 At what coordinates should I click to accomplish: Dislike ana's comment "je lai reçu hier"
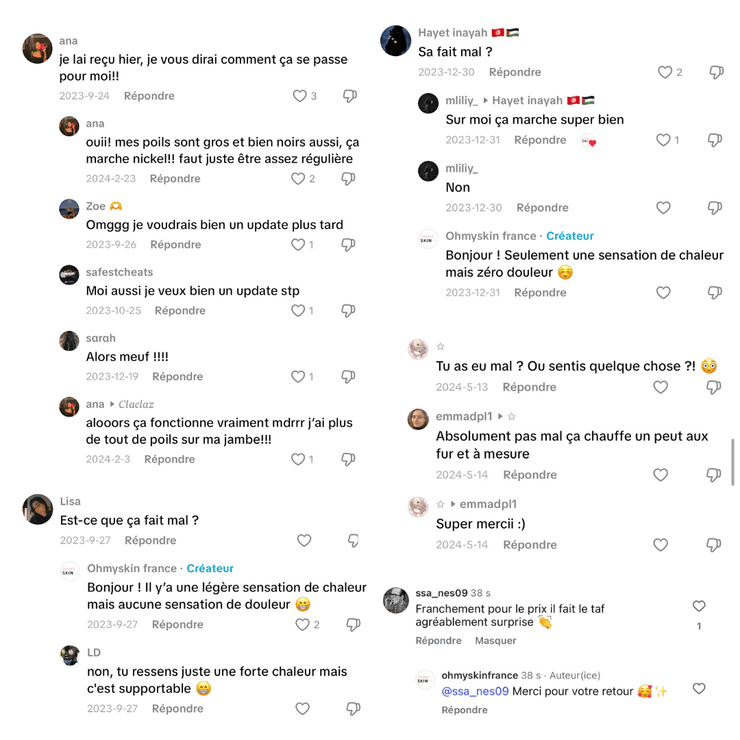click(x=349, y=96)
